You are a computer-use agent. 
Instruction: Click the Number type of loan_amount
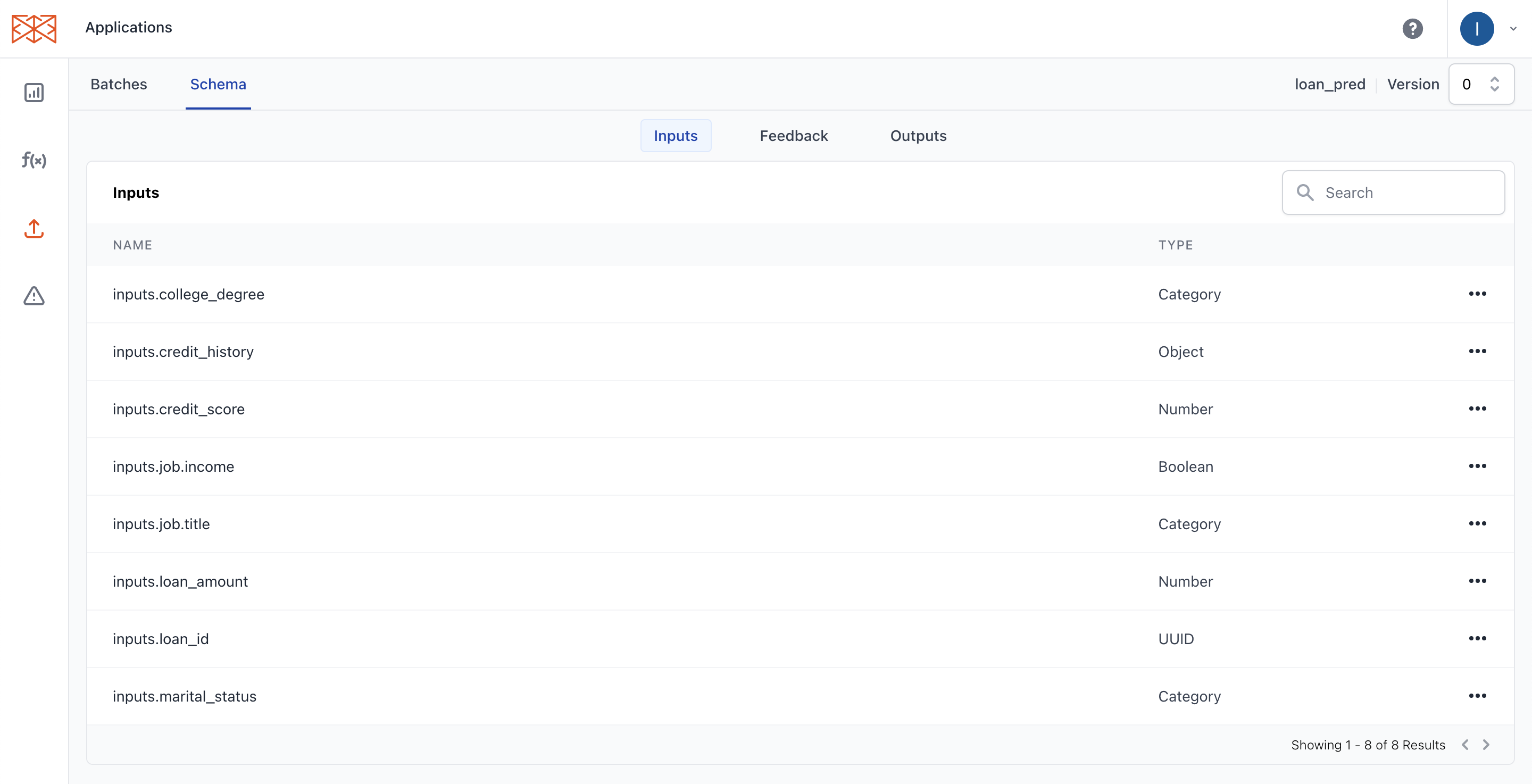1185,581
